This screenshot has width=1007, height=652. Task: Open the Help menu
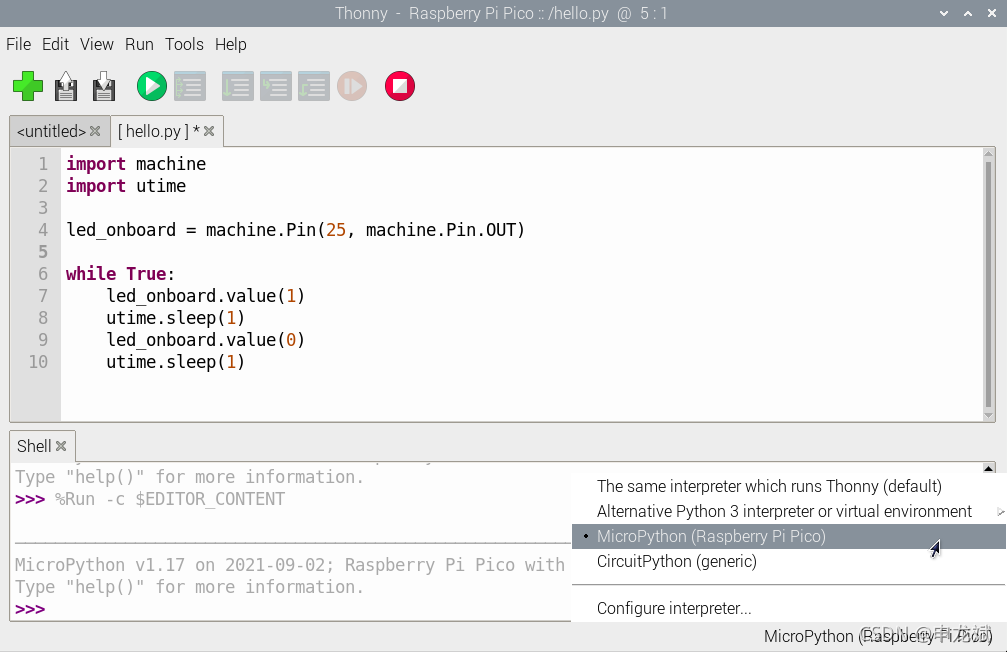pyautogui.click(x=231, y=44)
